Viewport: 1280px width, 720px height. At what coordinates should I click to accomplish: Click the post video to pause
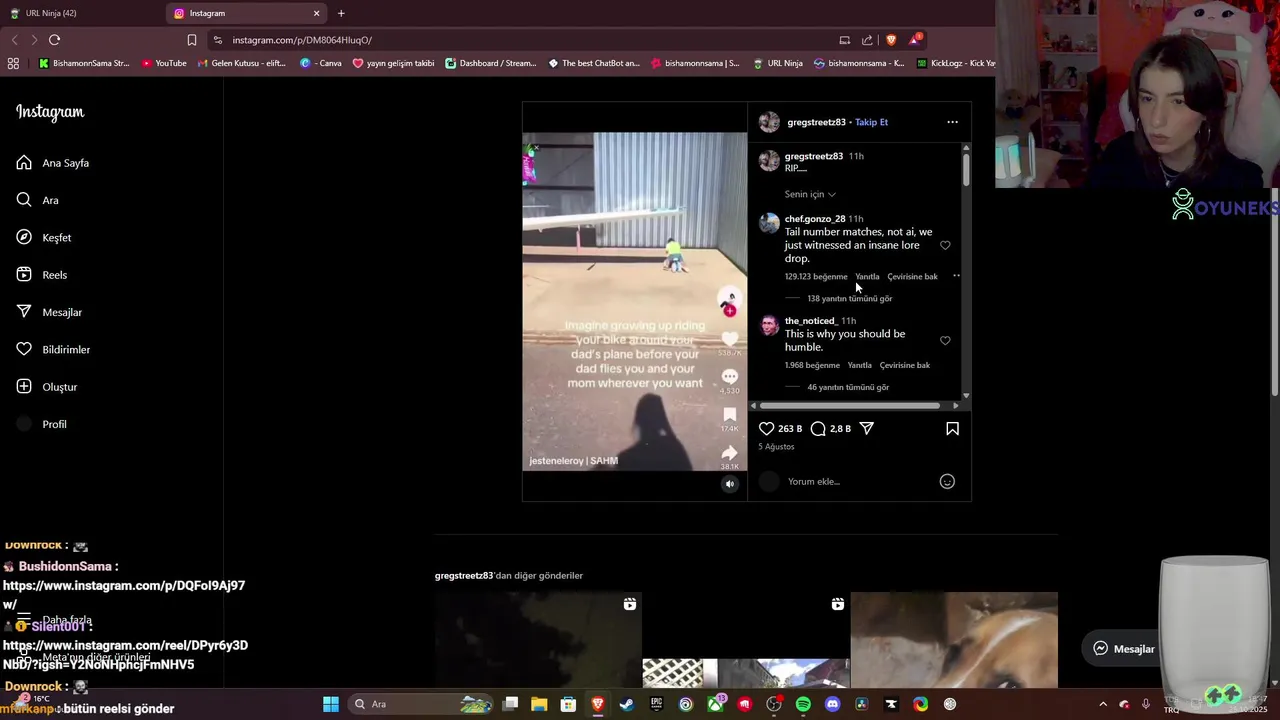point(634,301)
